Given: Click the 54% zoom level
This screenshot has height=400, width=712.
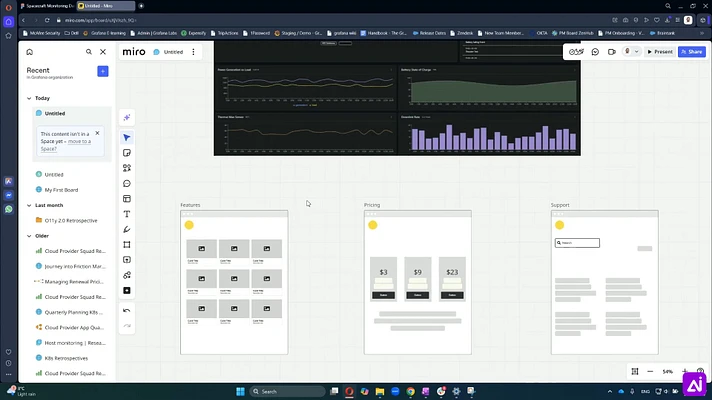Looking at the screenshot, I should [668, 371].
